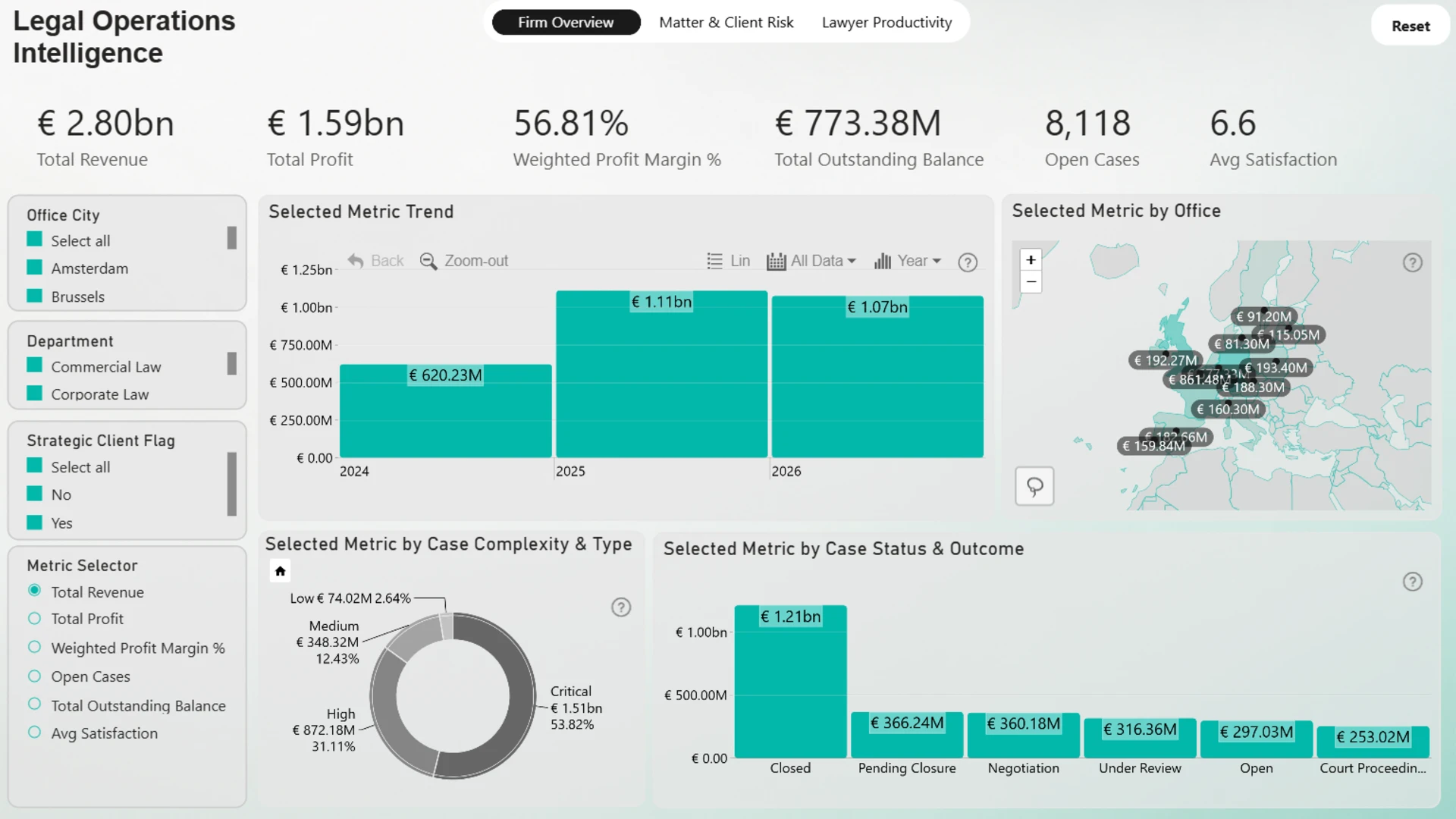
Task: Click the Zoom-out magnifier icon
Action: click(x=428, y=261)
